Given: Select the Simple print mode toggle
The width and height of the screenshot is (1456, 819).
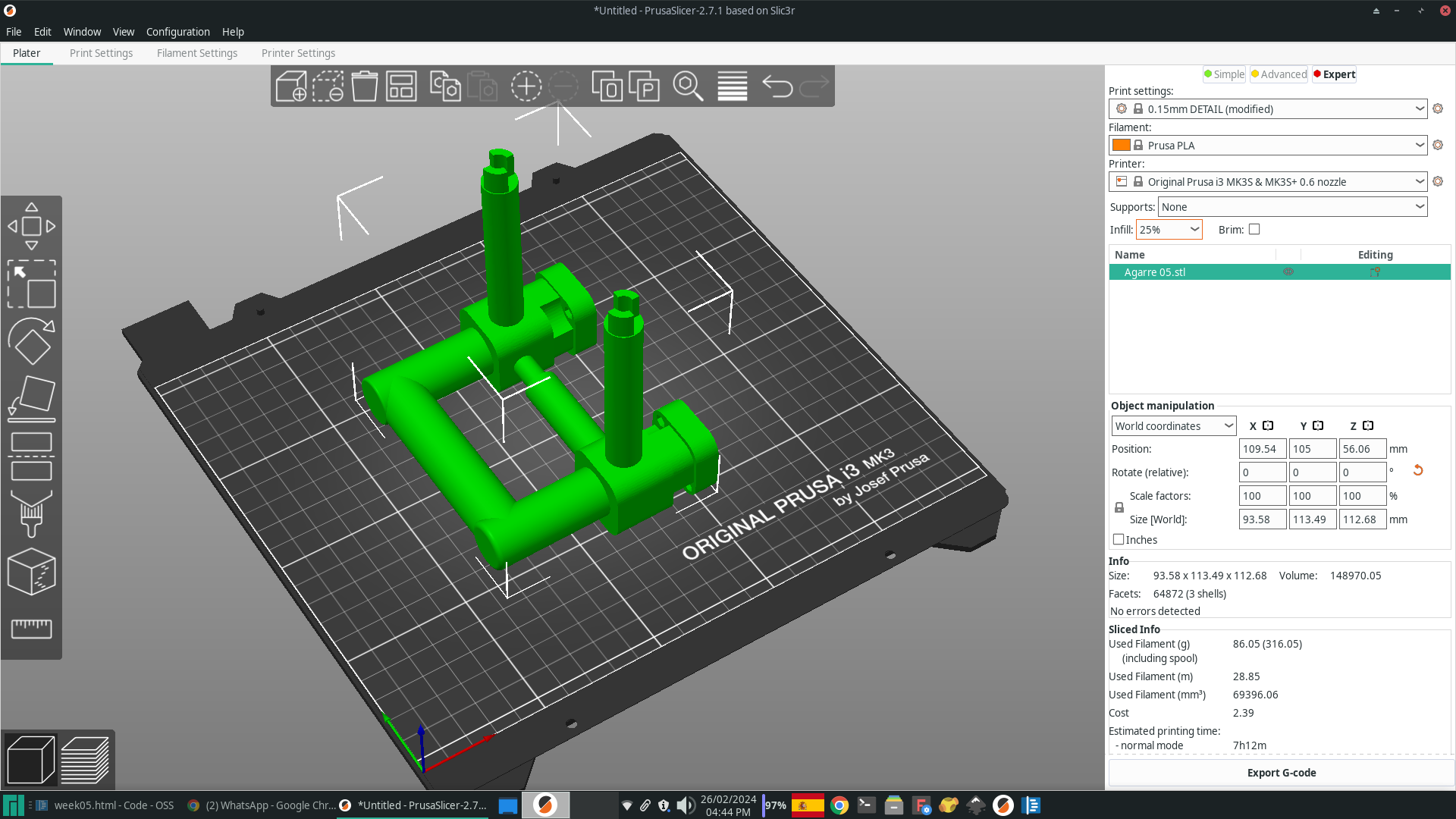Looking at the screenshot, I should point(1223,74).
